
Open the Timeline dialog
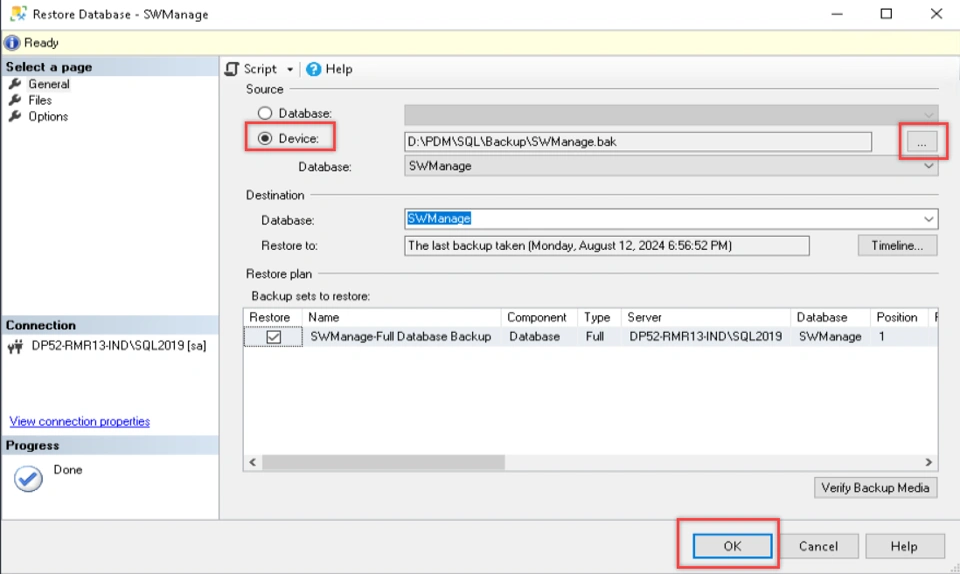point(897,246)
